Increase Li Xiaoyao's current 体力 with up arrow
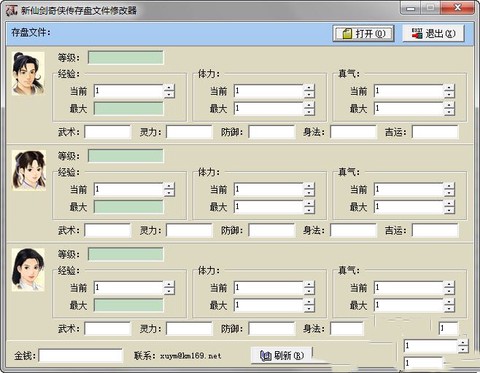 coord(309,88)
